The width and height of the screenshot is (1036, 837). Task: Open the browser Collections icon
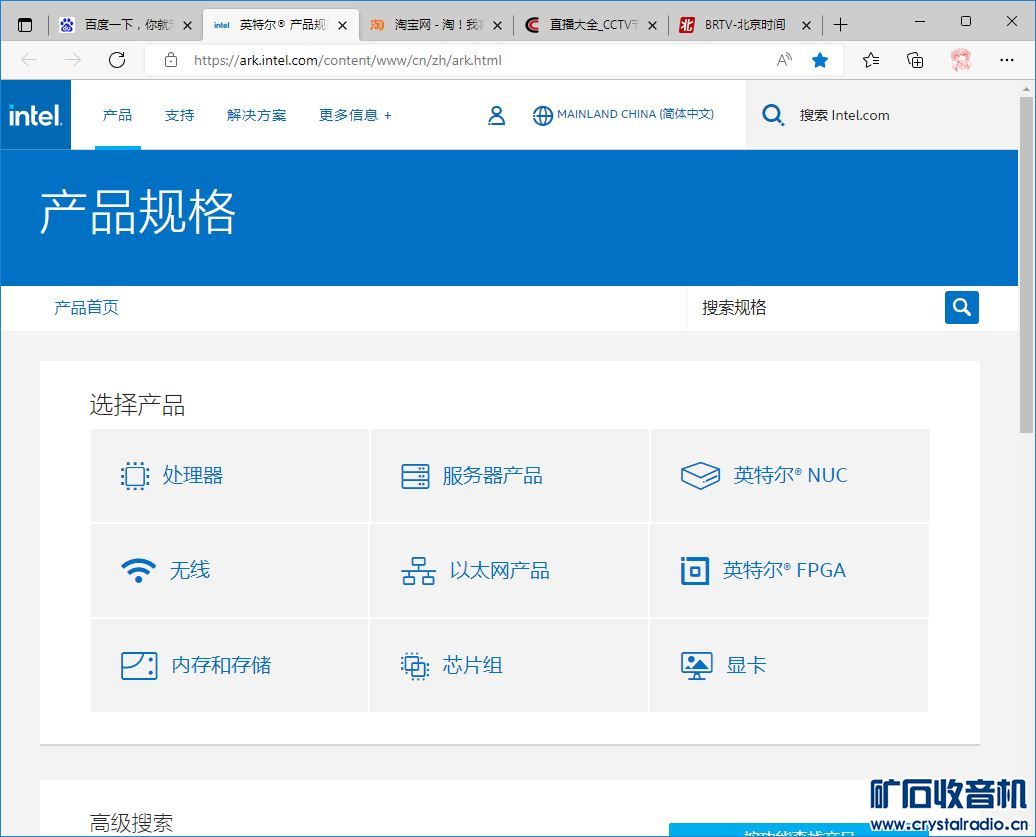point(915,60)
